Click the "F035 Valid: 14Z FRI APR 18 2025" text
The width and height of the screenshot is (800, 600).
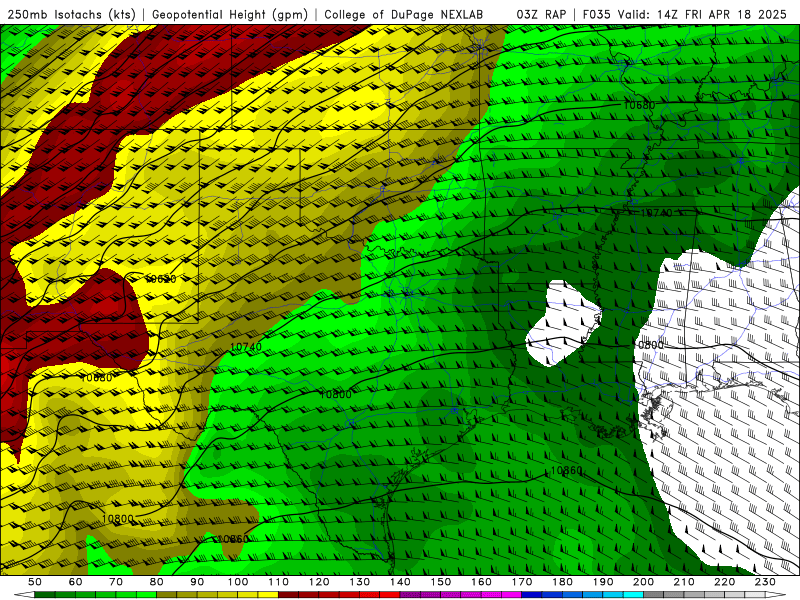coord(685,15)
